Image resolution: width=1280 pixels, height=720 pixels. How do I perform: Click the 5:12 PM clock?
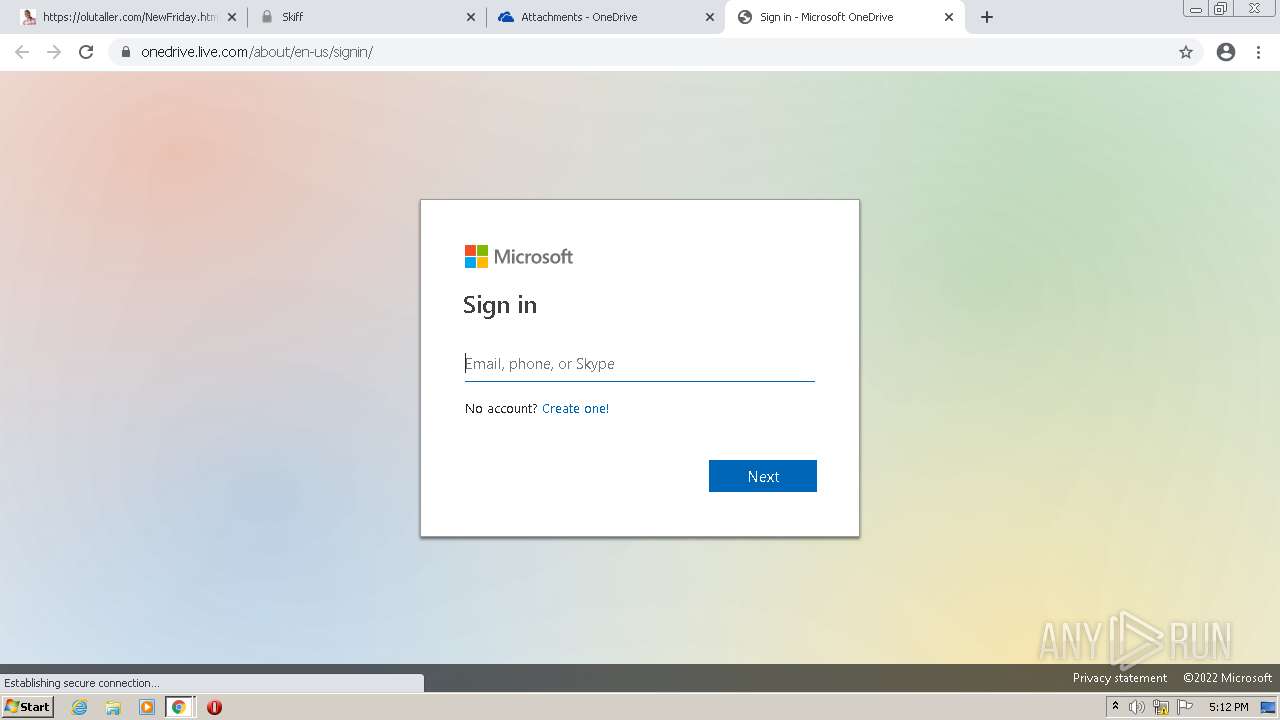(1228, 707)
